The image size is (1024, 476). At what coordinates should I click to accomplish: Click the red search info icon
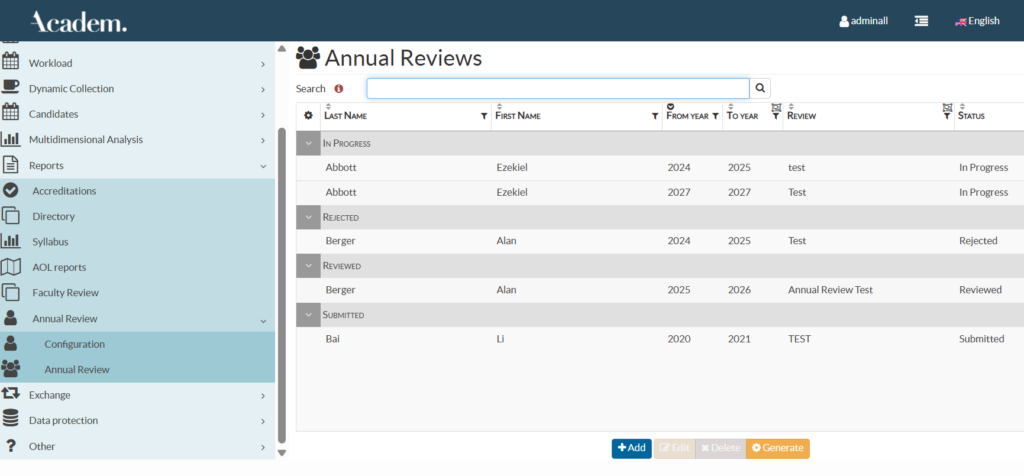[x=339, y=89]
